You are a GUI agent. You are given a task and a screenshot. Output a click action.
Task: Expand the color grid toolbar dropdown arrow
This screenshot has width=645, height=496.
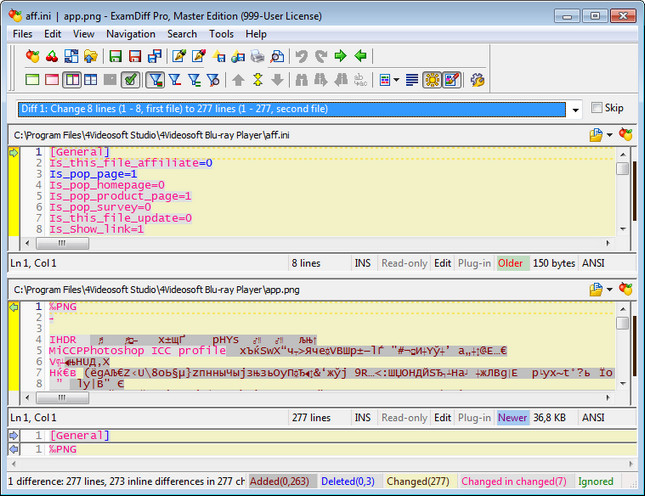396,80
